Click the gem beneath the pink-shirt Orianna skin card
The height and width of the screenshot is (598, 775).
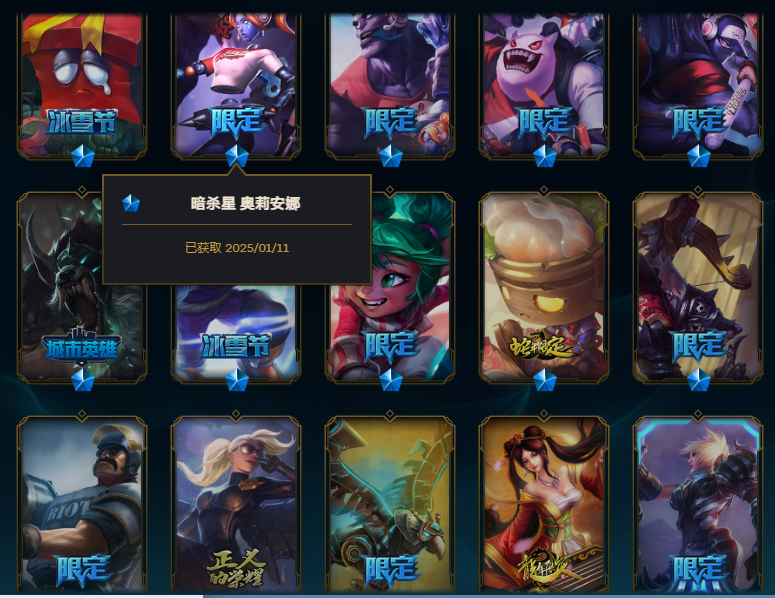click(x=237, y=156)
